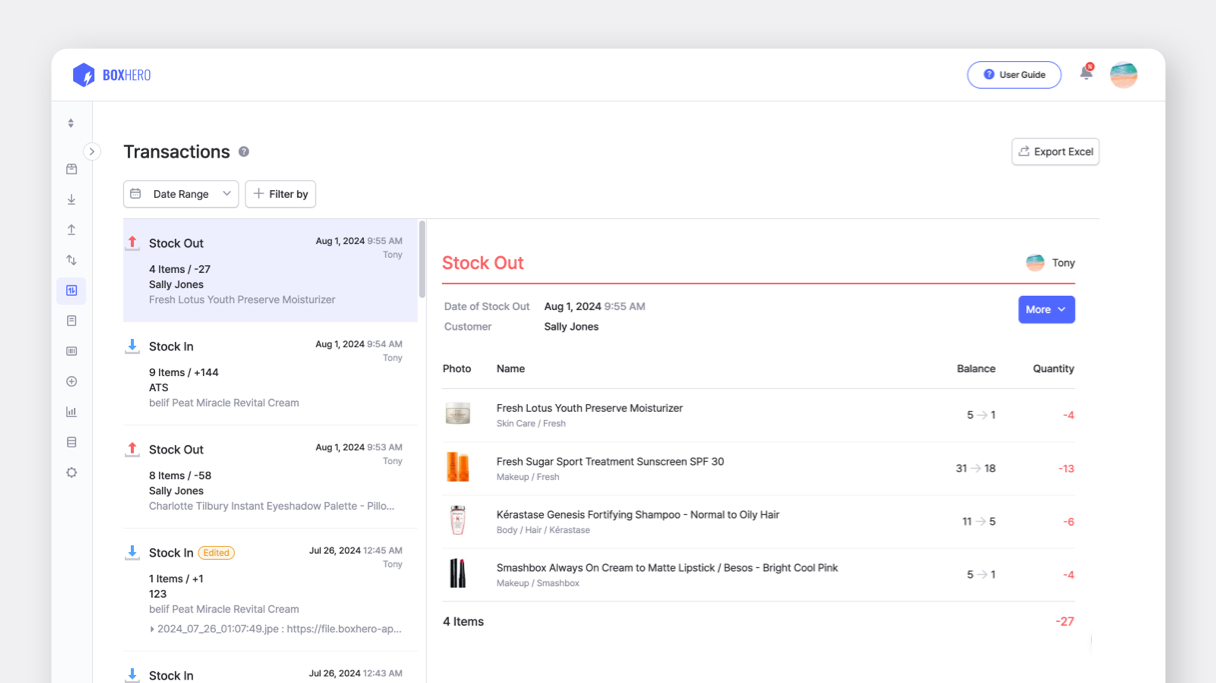Image resolution: width=1216 pixels, height=683 pixels.
Task: Open the Stock In icon in the sidebar
Action: point(71,199)
